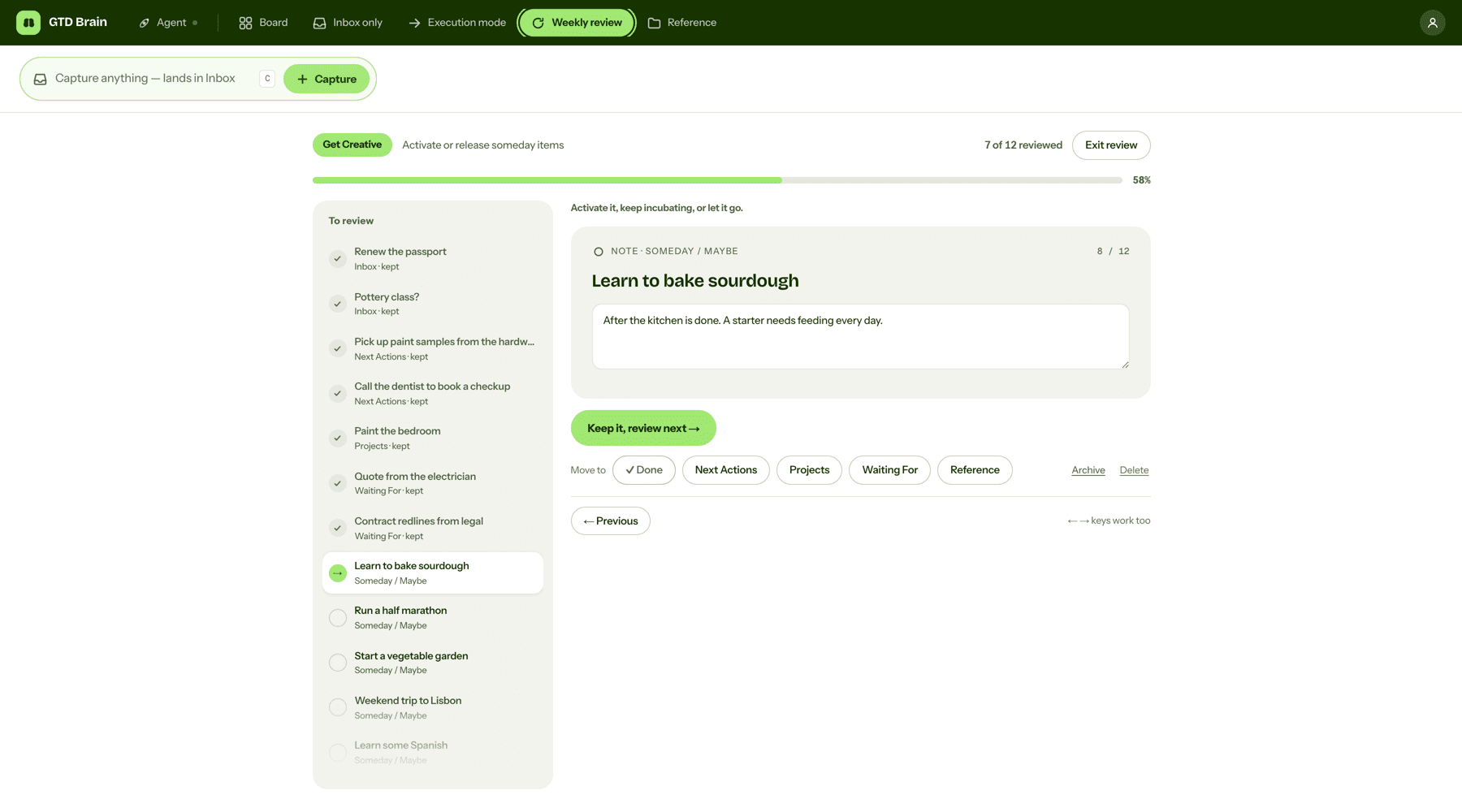Click the green arrow marker on Learn to bake sourdough
1462x812 pixels.
pos(338,573)
